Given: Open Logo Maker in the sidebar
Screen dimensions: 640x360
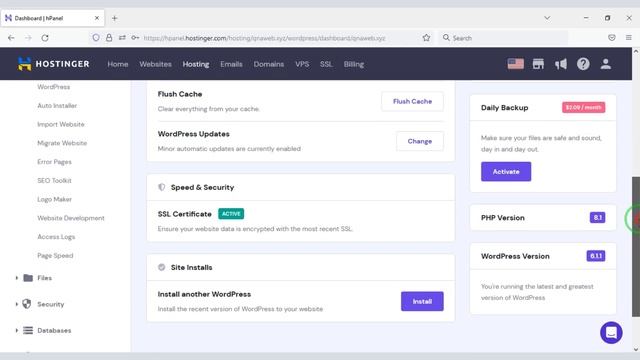Looking at the screenshot, I should pyautogui.click(x=54, y=199).
